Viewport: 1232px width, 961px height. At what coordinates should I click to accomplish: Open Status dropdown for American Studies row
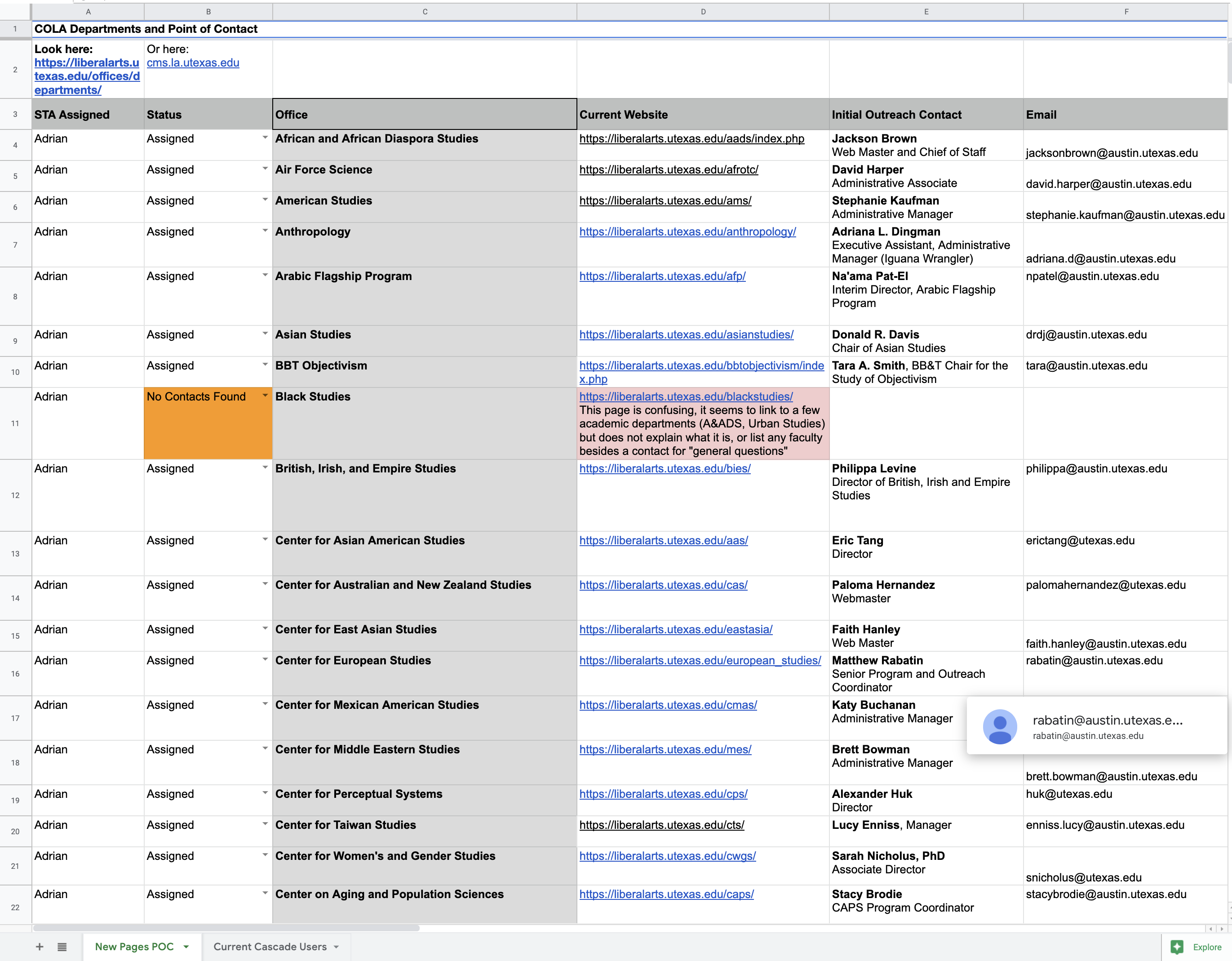(265, 200)
